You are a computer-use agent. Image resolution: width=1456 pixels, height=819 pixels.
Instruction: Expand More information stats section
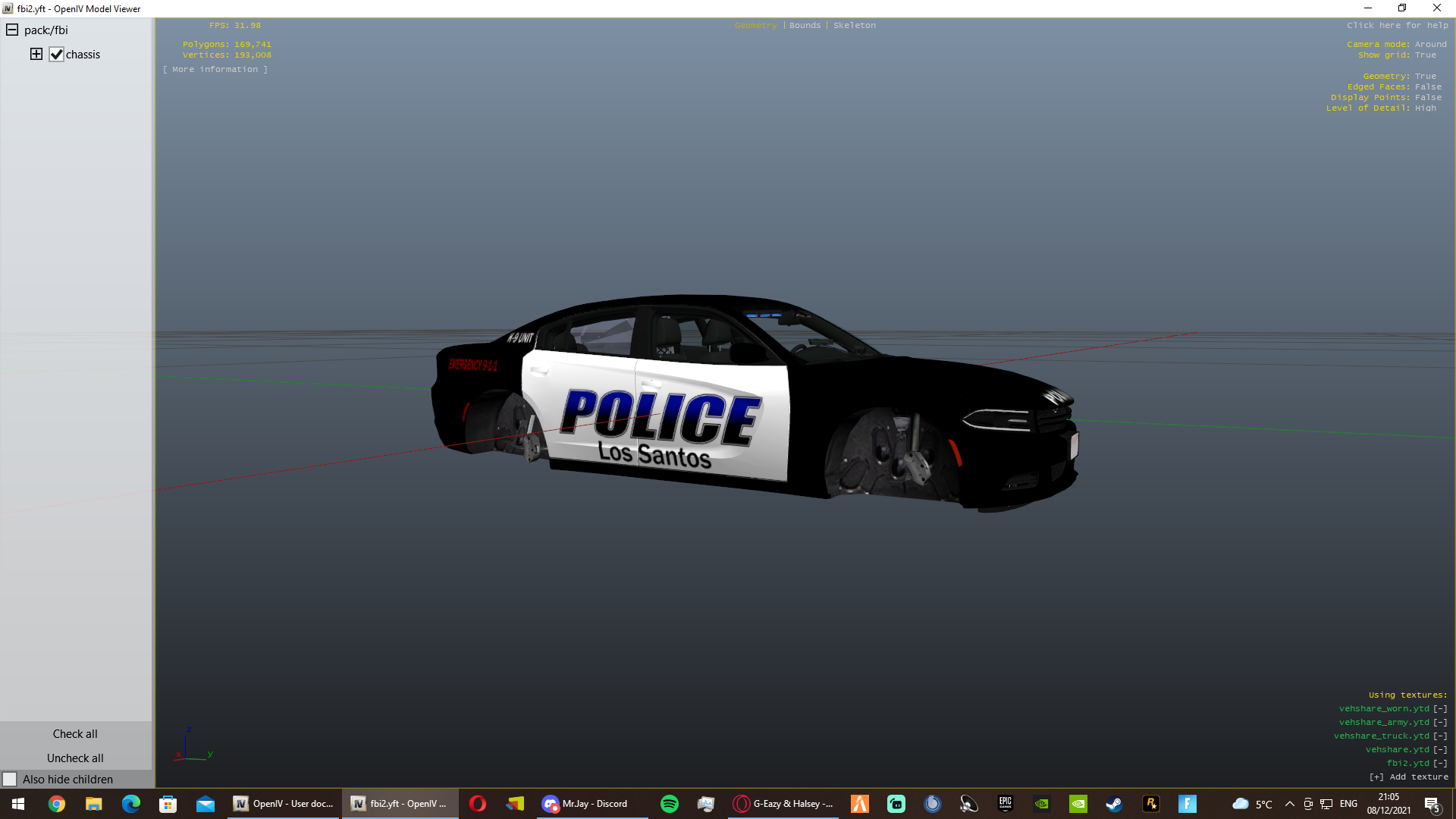215,69
